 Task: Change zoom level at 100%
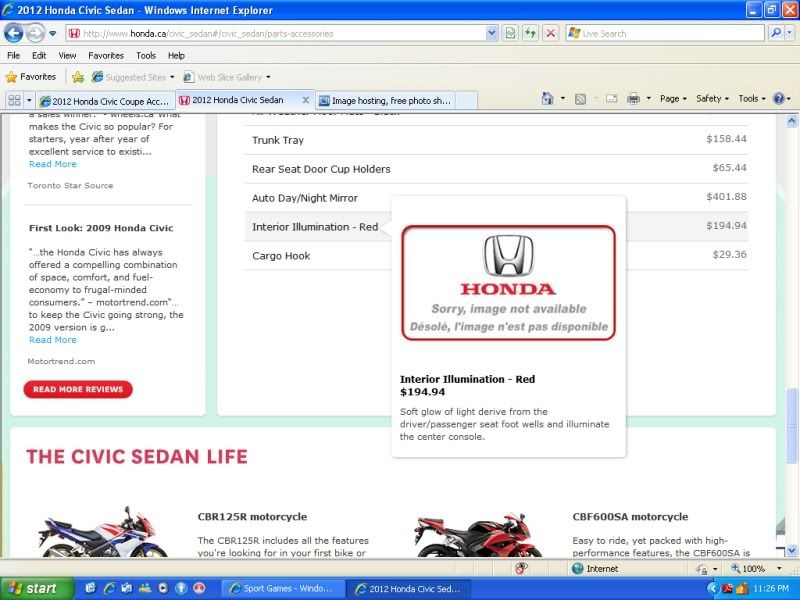tap(756, 568)
